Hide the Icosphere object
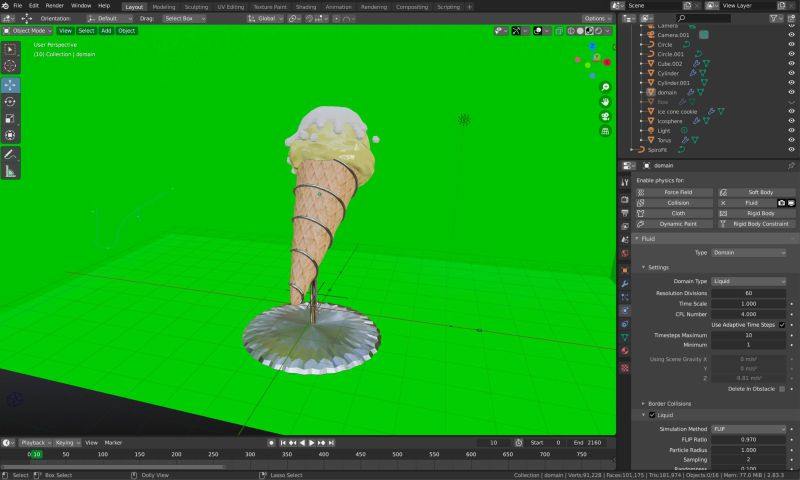Image resolution: width=800 pixels, height=480 pixels. [x=791, y=121]
